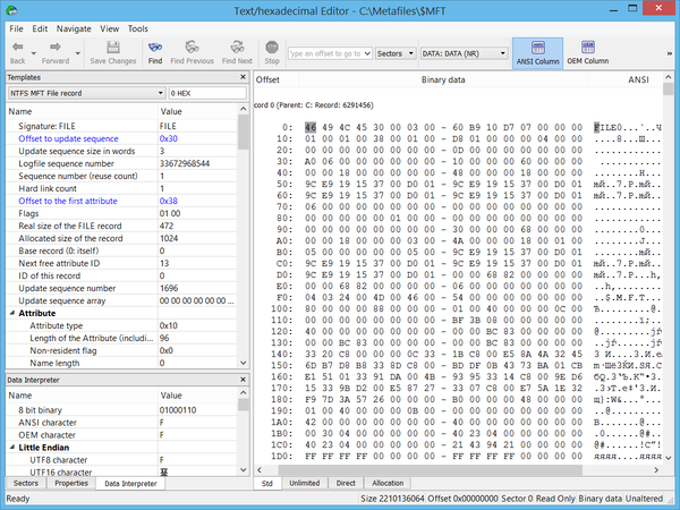Screen dimensions: 680x510
Task: Click the Save Changes floppy icon
Action: click(113, 47)
